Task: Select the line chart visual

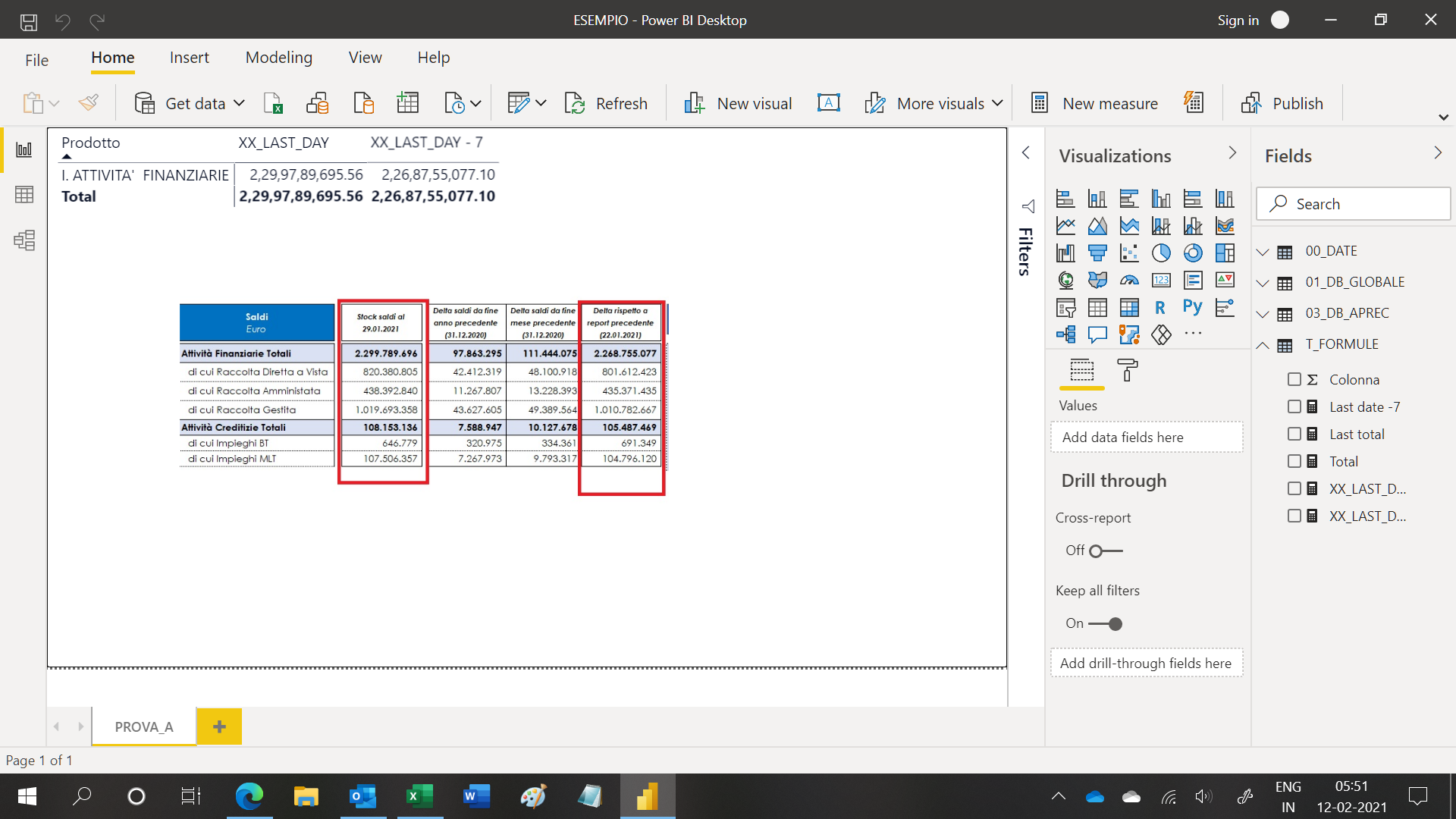Action: (x=1065, y=225)
